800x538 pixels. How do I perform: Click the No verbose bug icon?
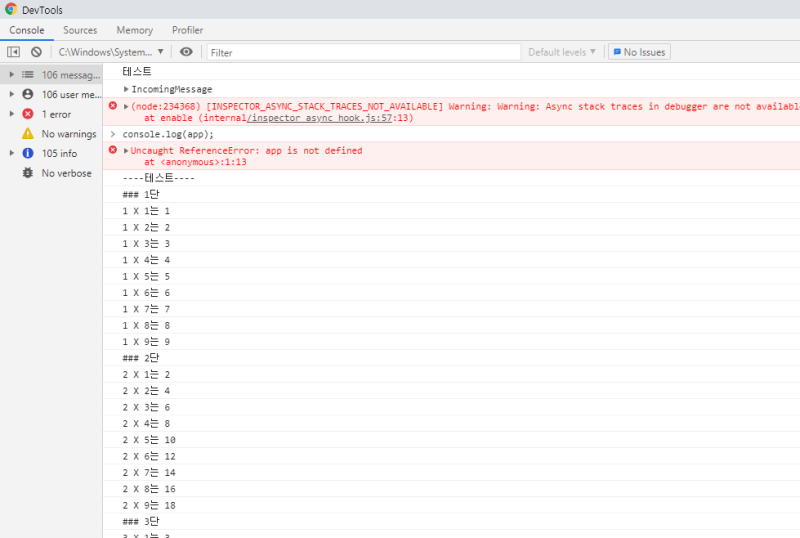coord(28,173)
